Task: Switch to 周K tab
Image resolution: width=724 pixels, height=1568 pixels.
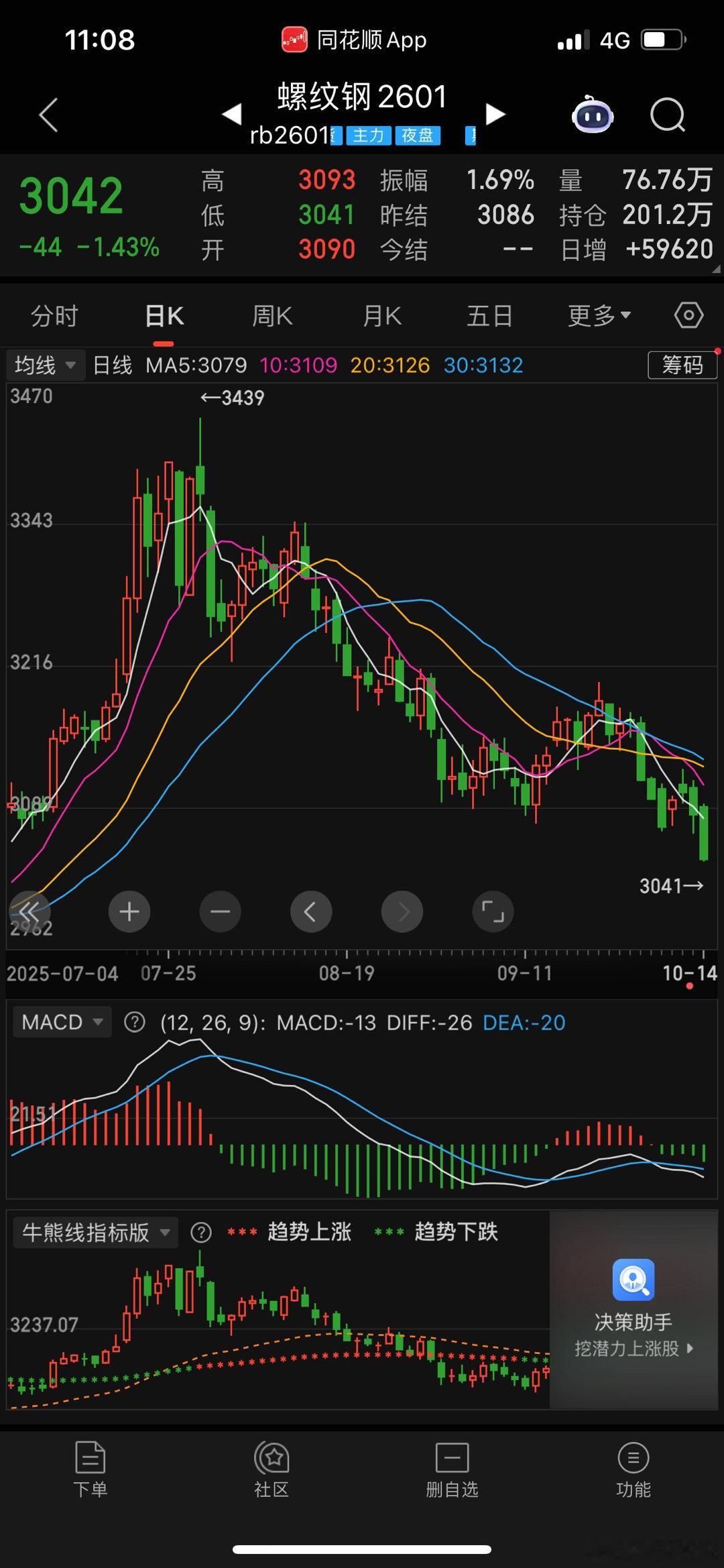Action: pyautogui.click(x=272, y=315)
